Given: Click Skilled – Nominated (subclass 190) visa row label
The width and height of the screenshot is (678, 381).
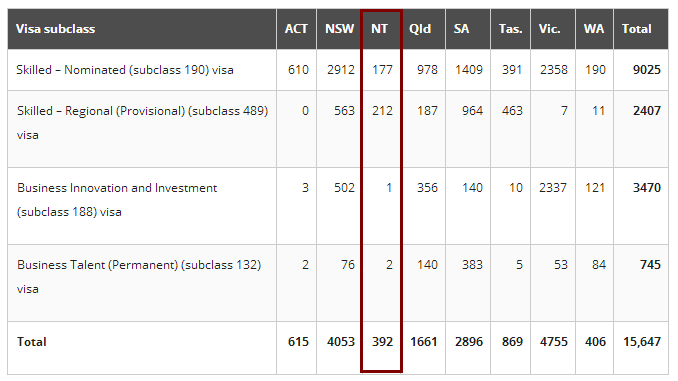Looking at the screenshot, I should click(125, 70).
